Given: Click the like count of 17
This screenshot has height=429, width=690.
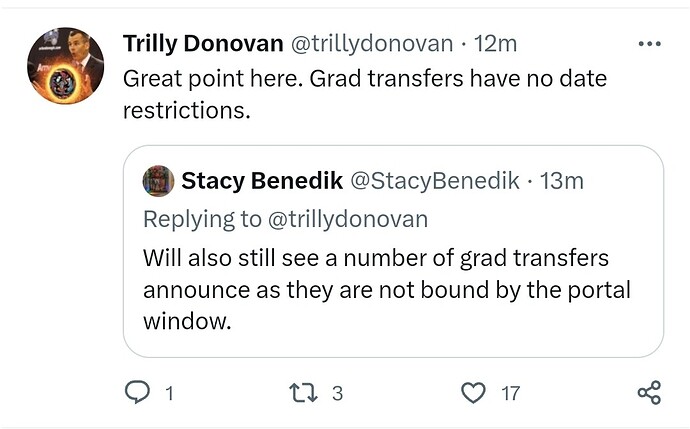Looking at the screenshot, I should pos(510,393).
